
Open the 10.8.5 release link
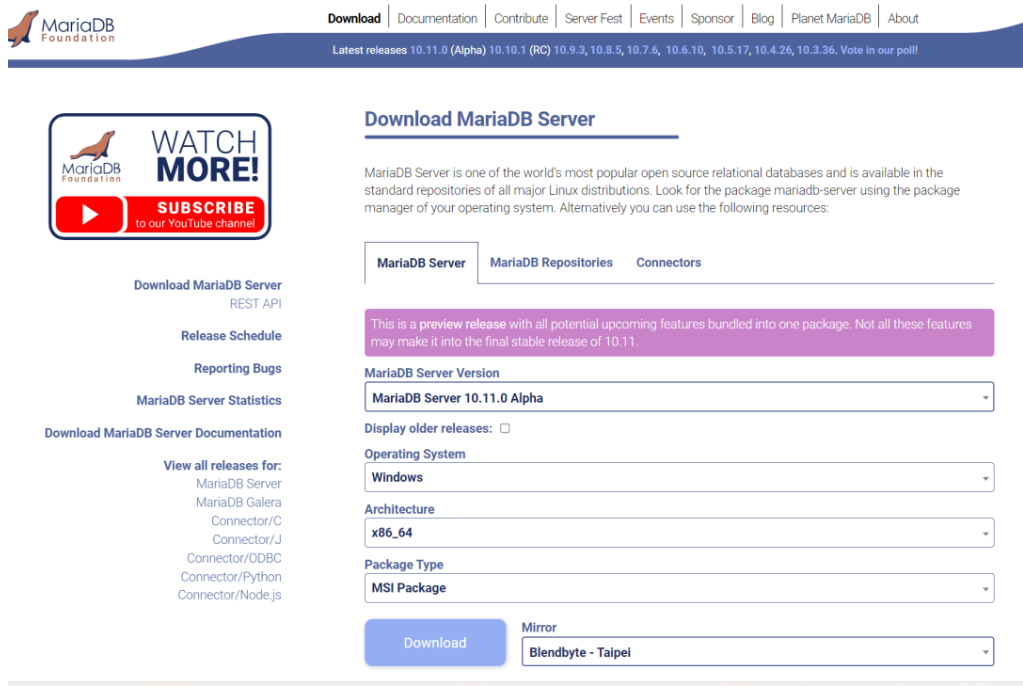(x=605, y=50)
